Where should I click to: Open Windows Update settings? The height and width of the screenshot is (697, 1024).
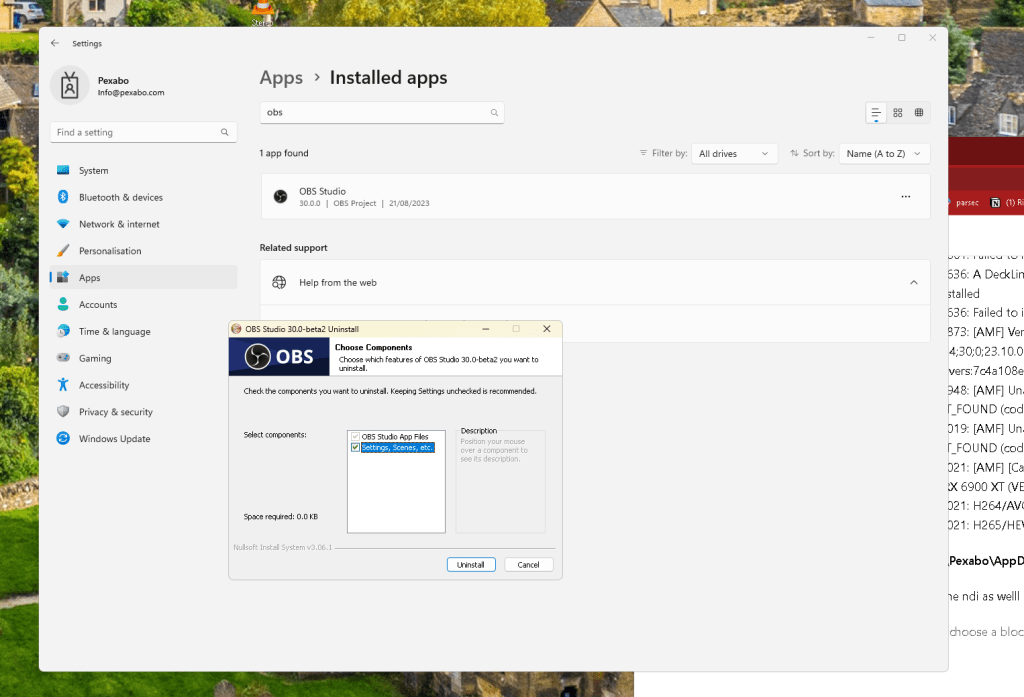coord(144,438)
